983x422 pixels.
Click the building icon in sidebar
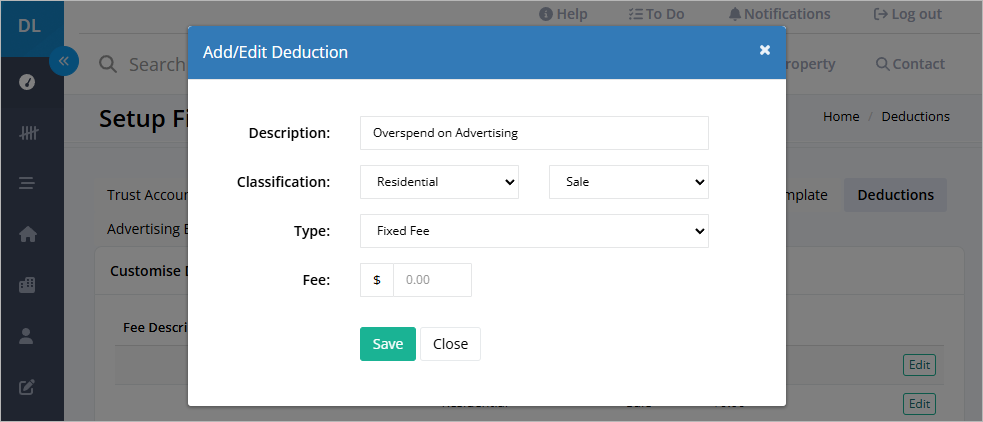(x=27, y=285)
